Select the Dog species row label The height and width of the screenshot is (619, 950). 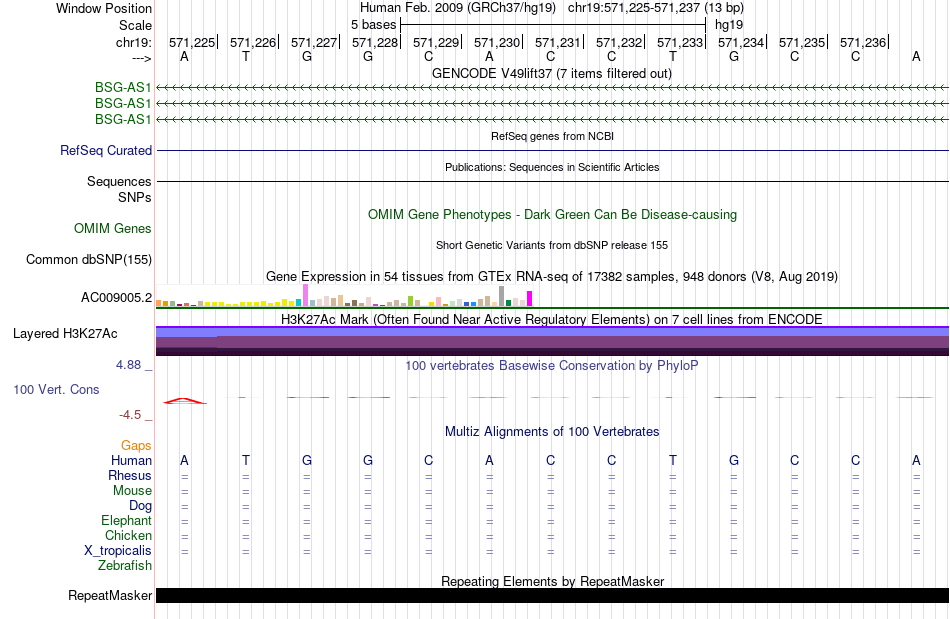click(x=141, y=505)
